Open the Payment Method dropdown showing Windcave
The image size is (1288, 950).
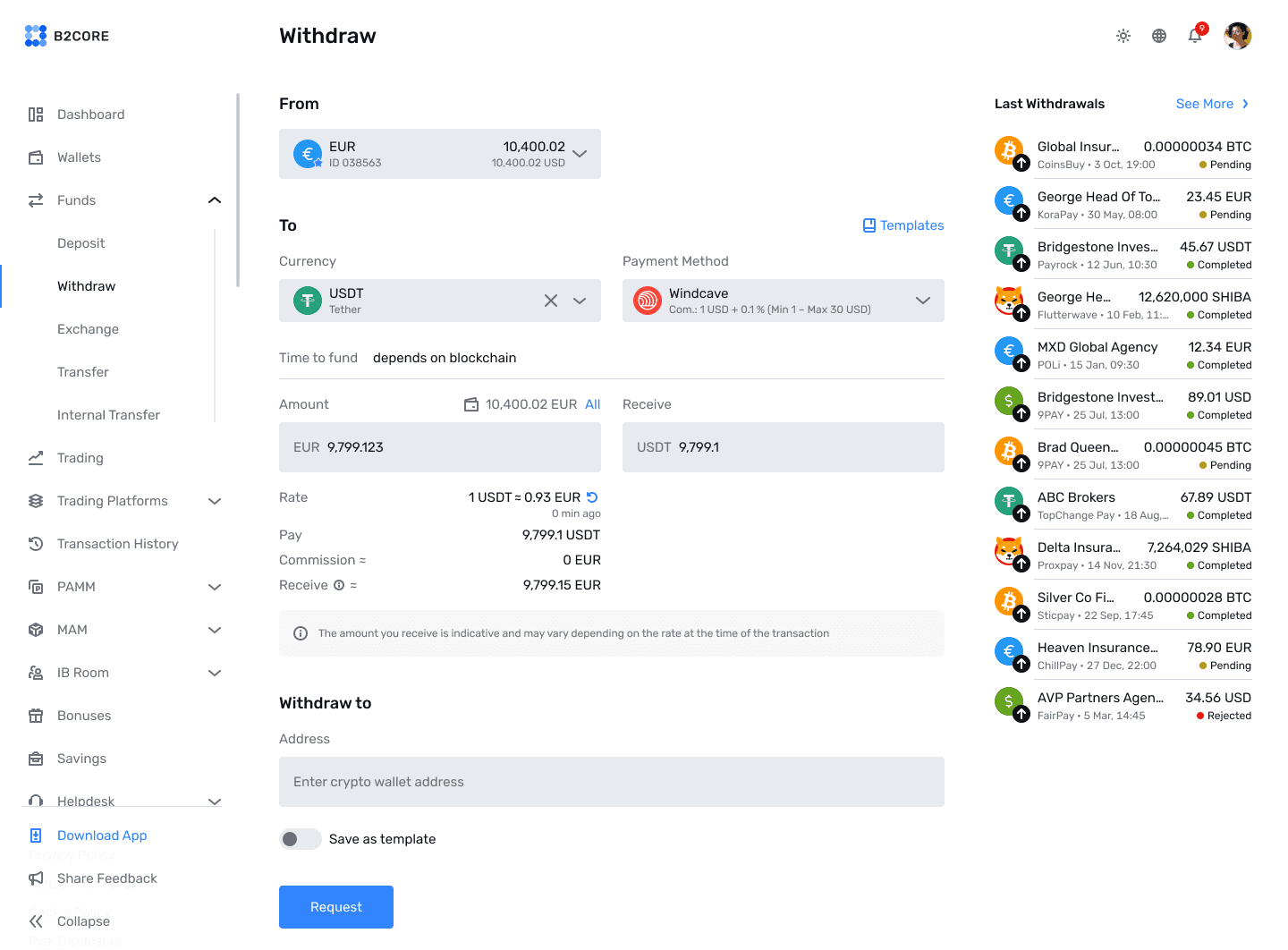(x=922, y=301)
